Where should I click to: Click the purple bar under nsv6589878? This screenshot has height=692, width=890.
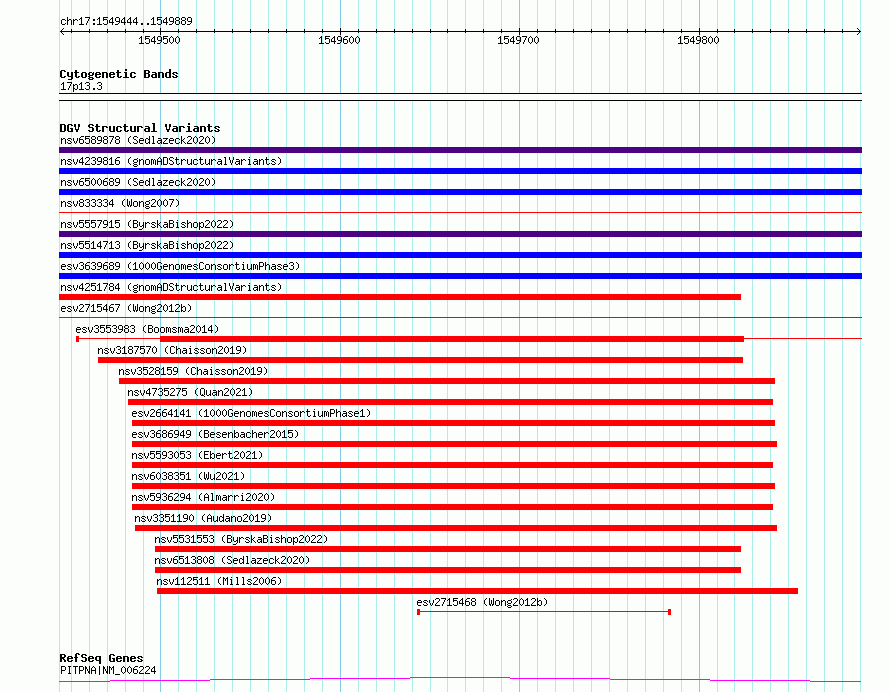(x=460, y=150)
